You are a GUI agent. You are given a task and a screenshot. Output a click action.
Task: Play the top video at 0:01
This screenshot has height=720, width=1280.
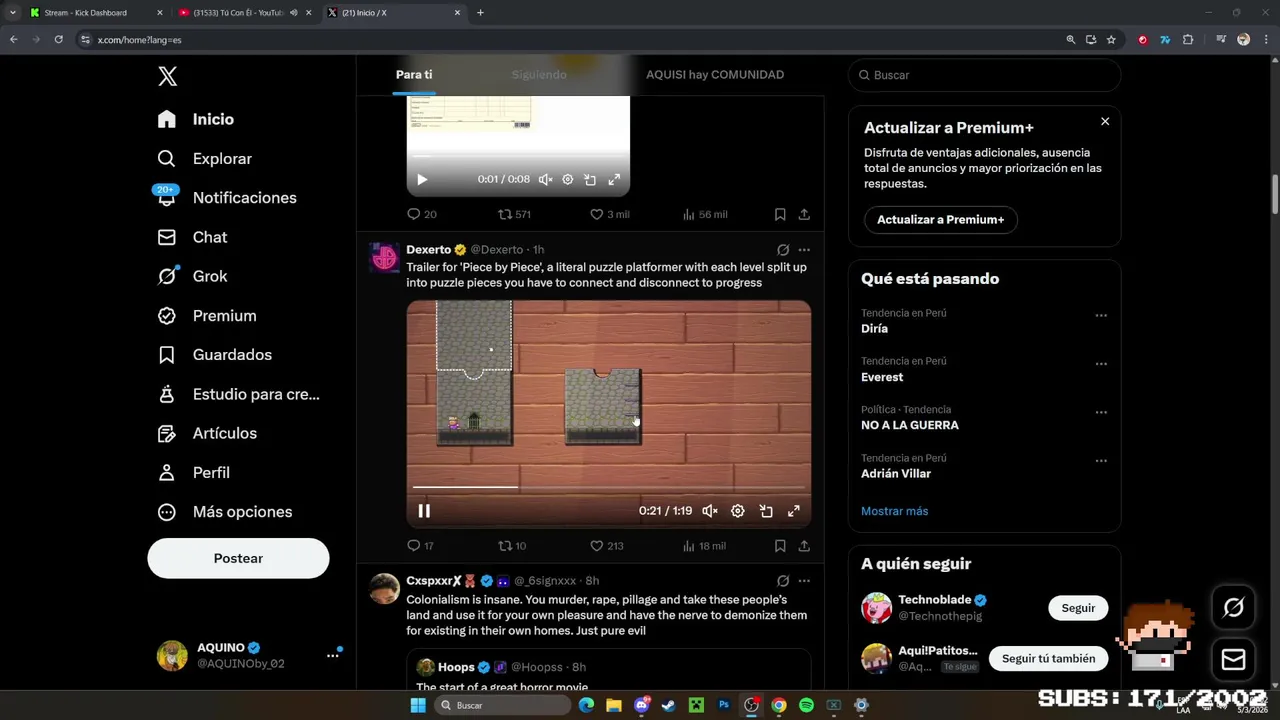click(422, 180)
